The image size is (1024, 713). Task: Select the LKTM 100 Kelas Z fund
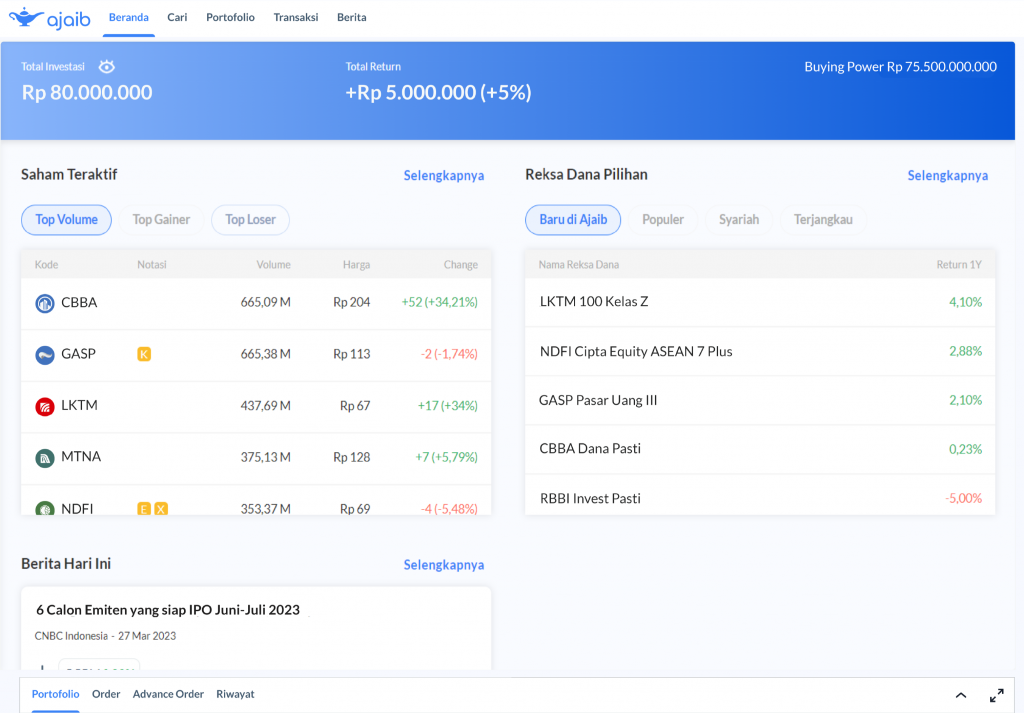(x=760, y=302)
